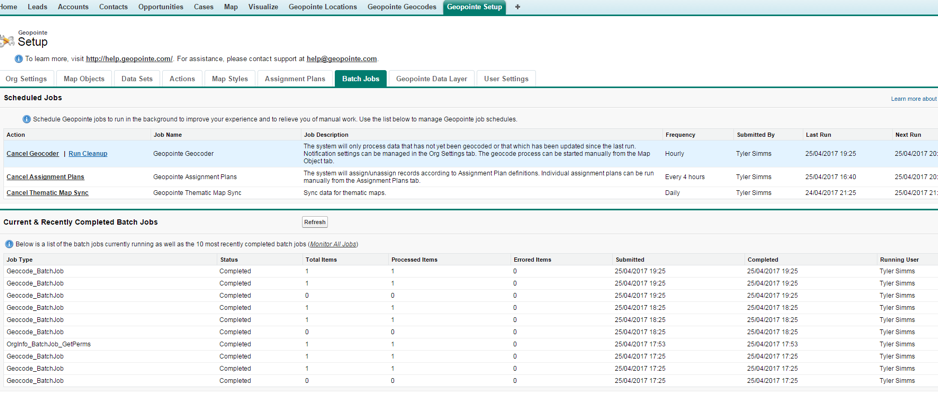This screenshot has width=938, height=399.
Task: Click the info icon in Scheduled Jobs note
Action: point(26,119)
